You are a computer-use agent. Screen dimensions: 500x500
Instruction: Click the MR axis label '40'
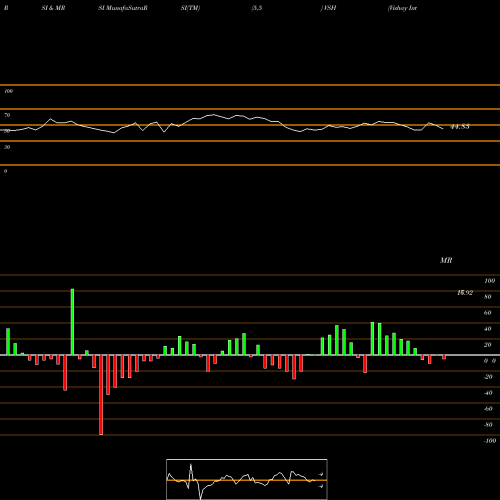click(488, 329)
